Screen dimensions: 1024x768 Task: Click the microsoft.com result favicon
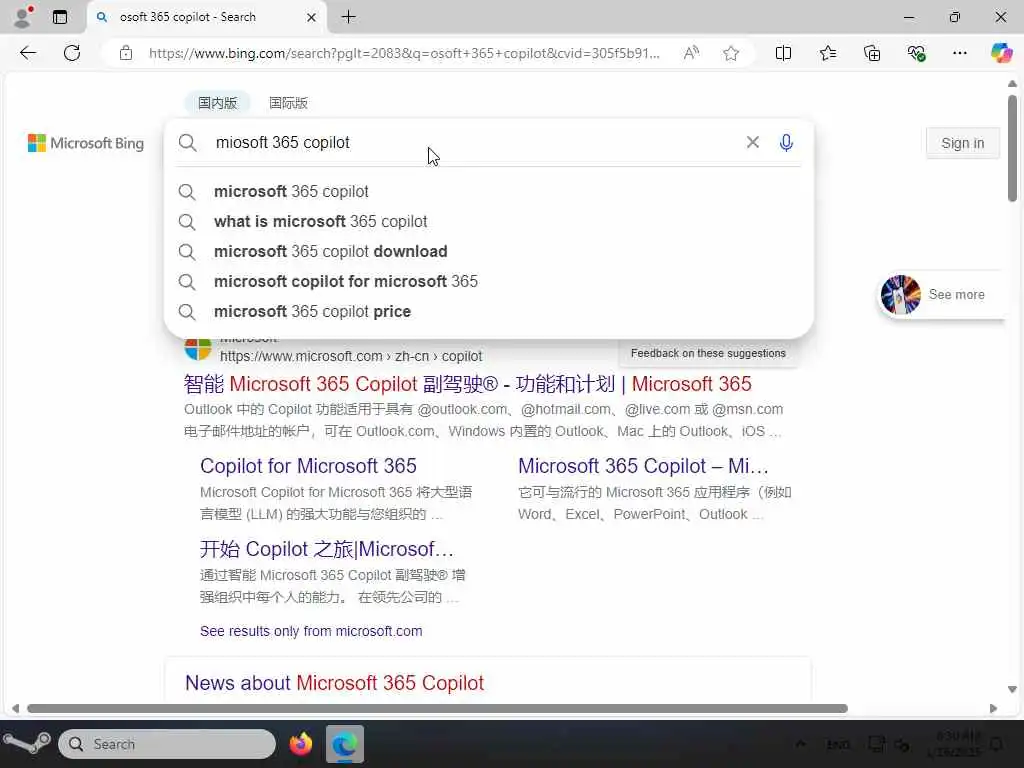(198, 349)
